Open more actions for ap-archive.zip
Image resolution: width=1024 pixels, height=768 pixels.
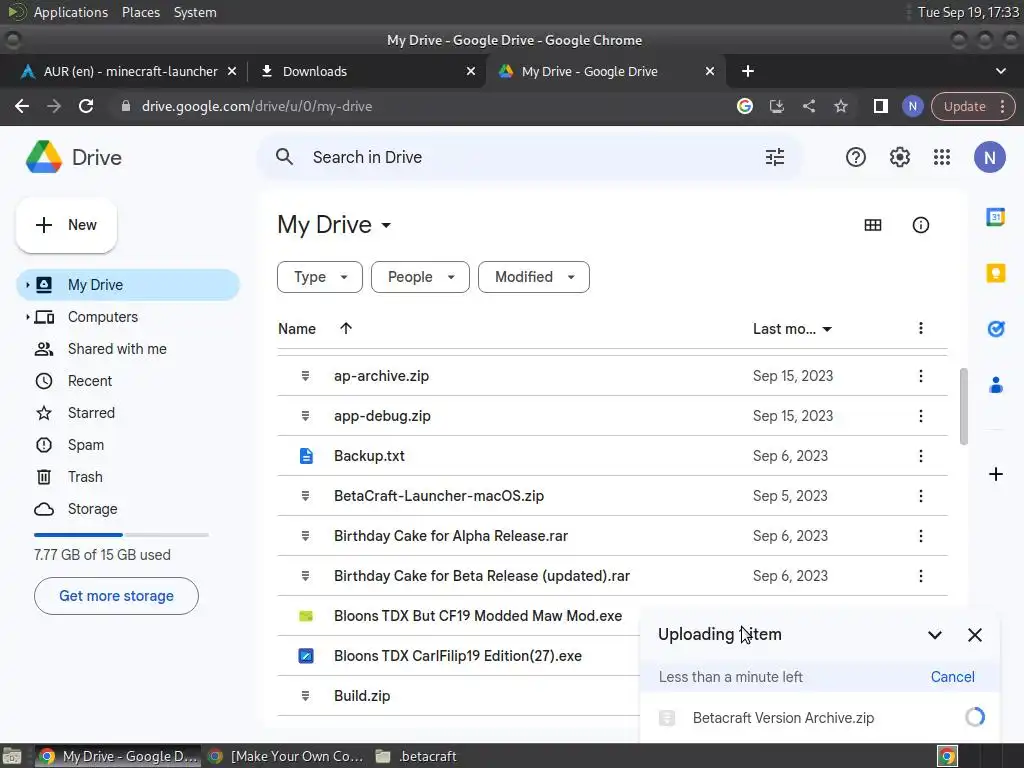tap(920, 376)
